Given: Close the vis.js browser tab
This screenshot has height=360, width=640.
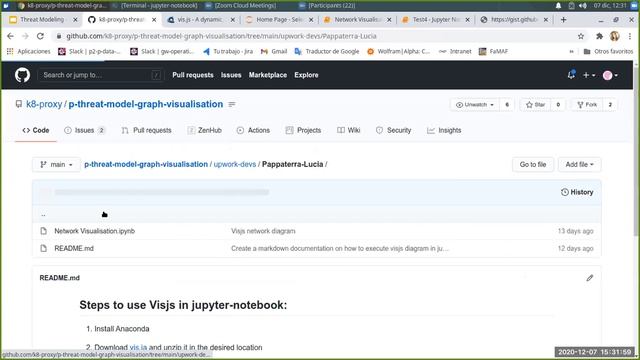Looking at the screenshot, I should pyautogui.click(x=233, y=20).
